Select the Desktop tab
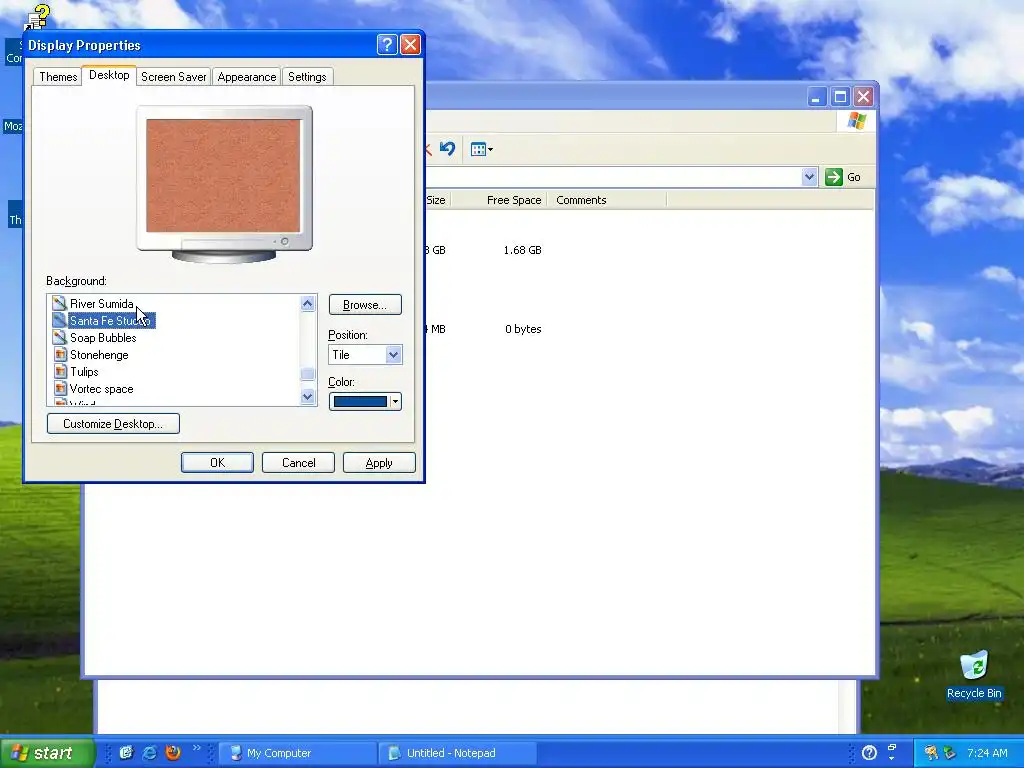 (x=109, y=75)
